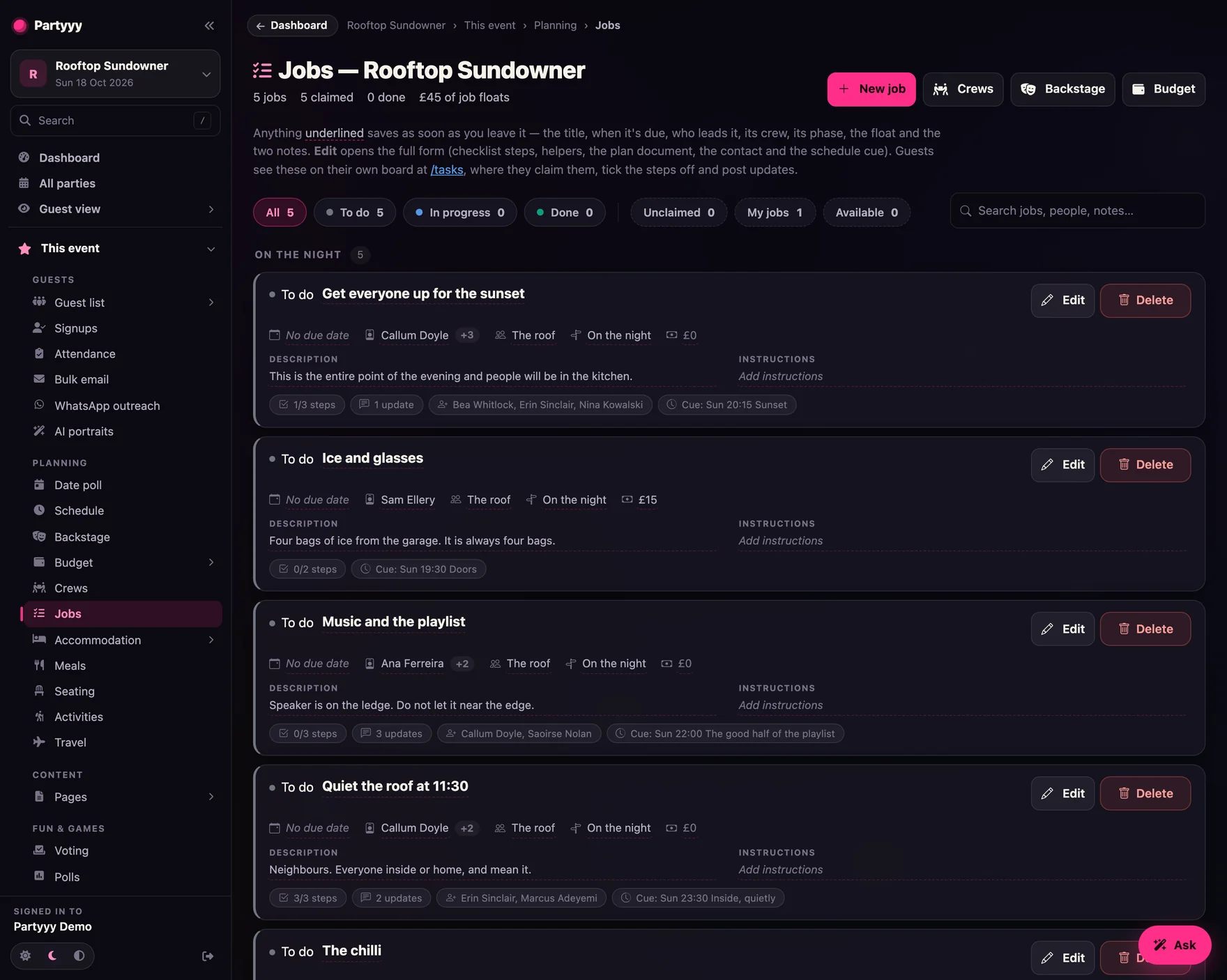Screen dimensions: 1227x980
Task: Click £15 float on Ice and glasses
Action: tap(647, 500)
